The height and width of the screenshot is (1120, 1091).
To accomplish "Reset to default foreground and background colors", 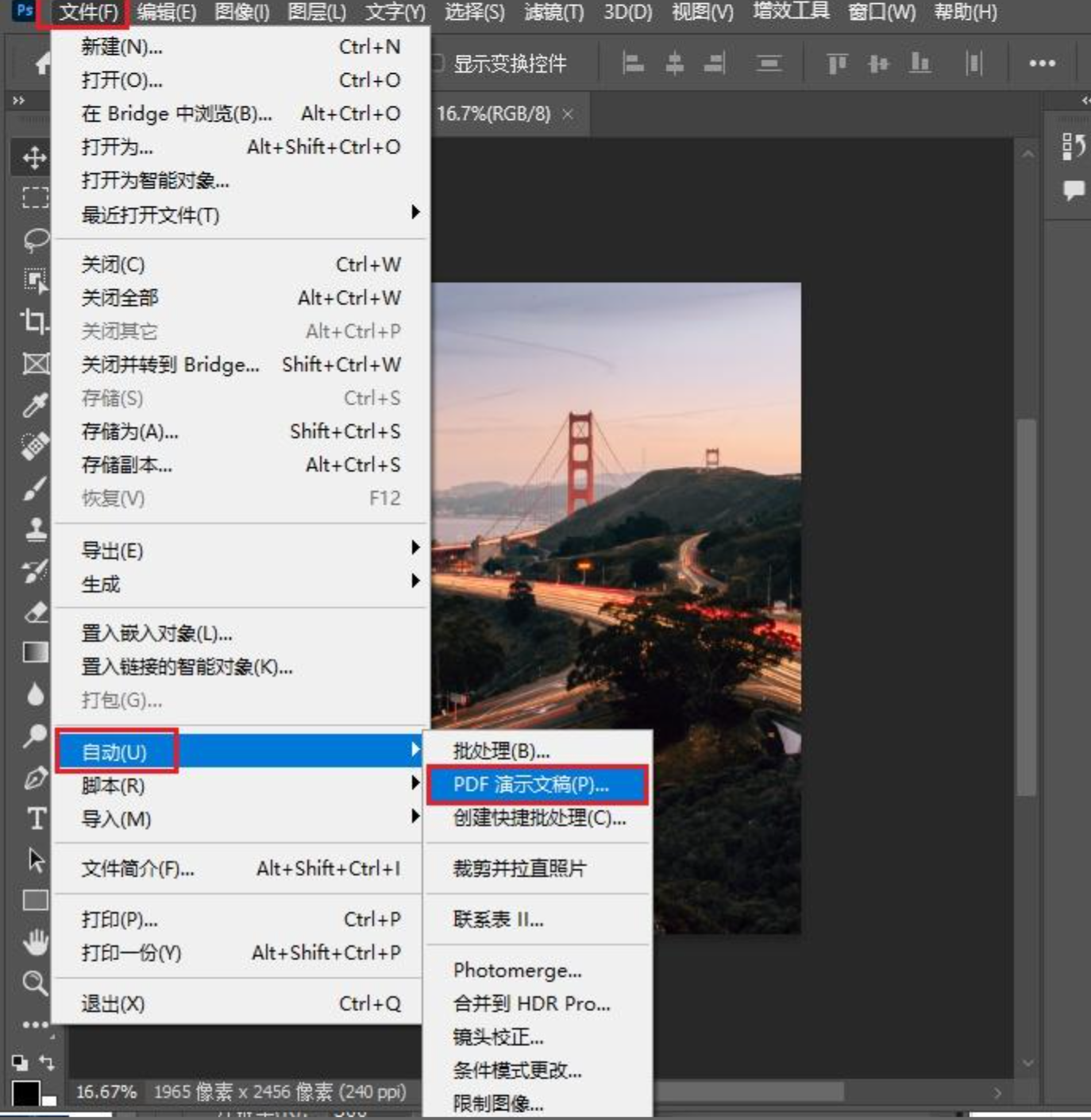I will (19, 1062).
